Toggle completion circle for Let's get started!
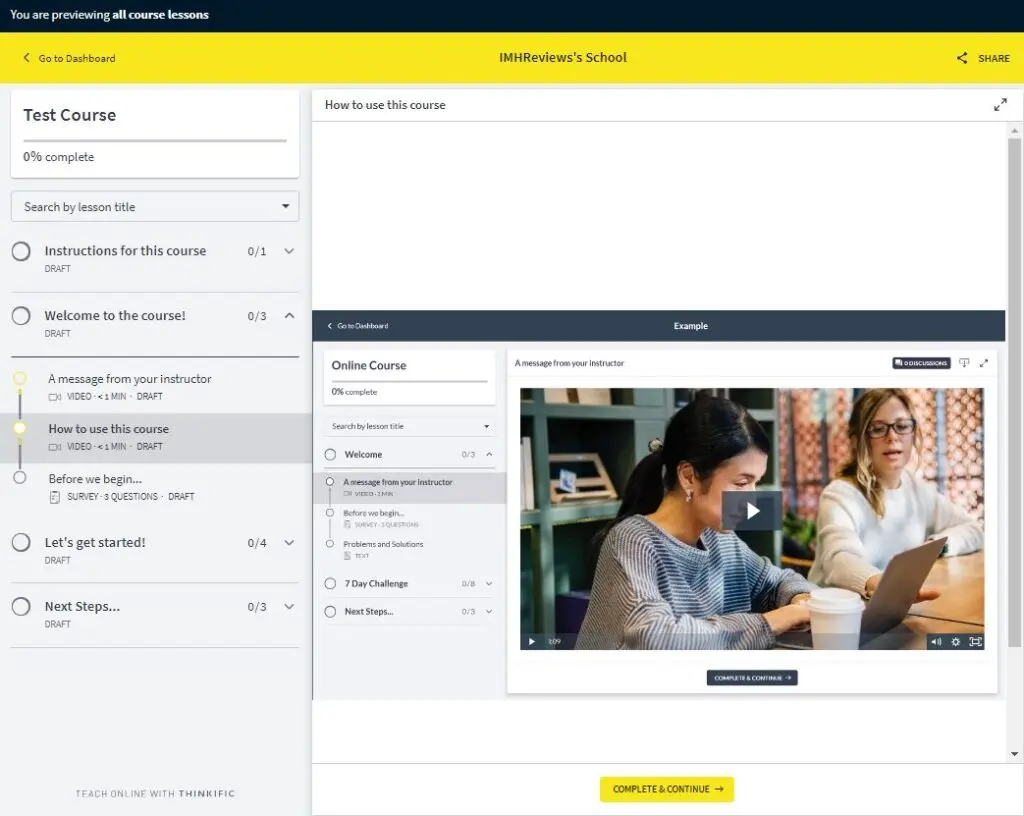 pyautogui.click(x=21, y=543)
